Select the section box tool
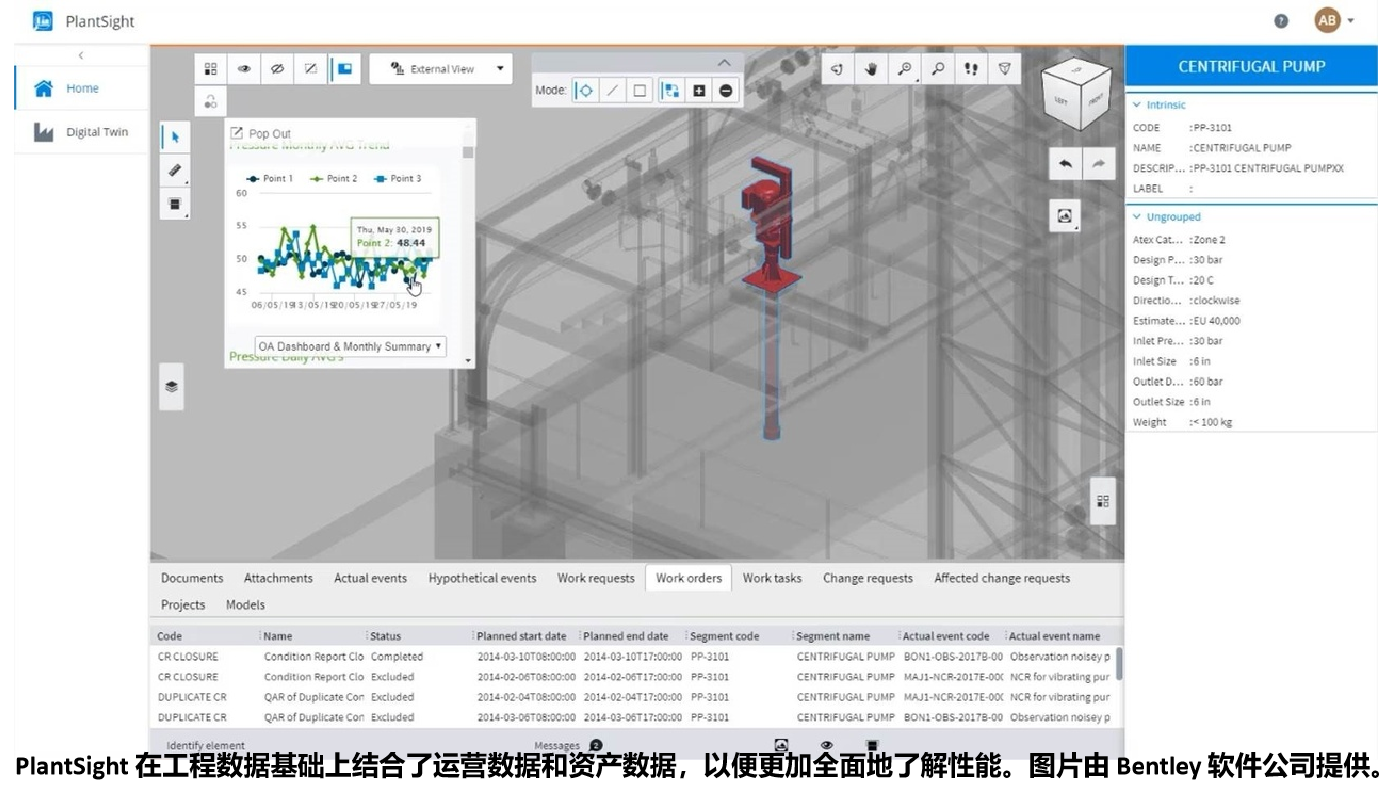1398x790 pixels. click(x=175, y=204)
